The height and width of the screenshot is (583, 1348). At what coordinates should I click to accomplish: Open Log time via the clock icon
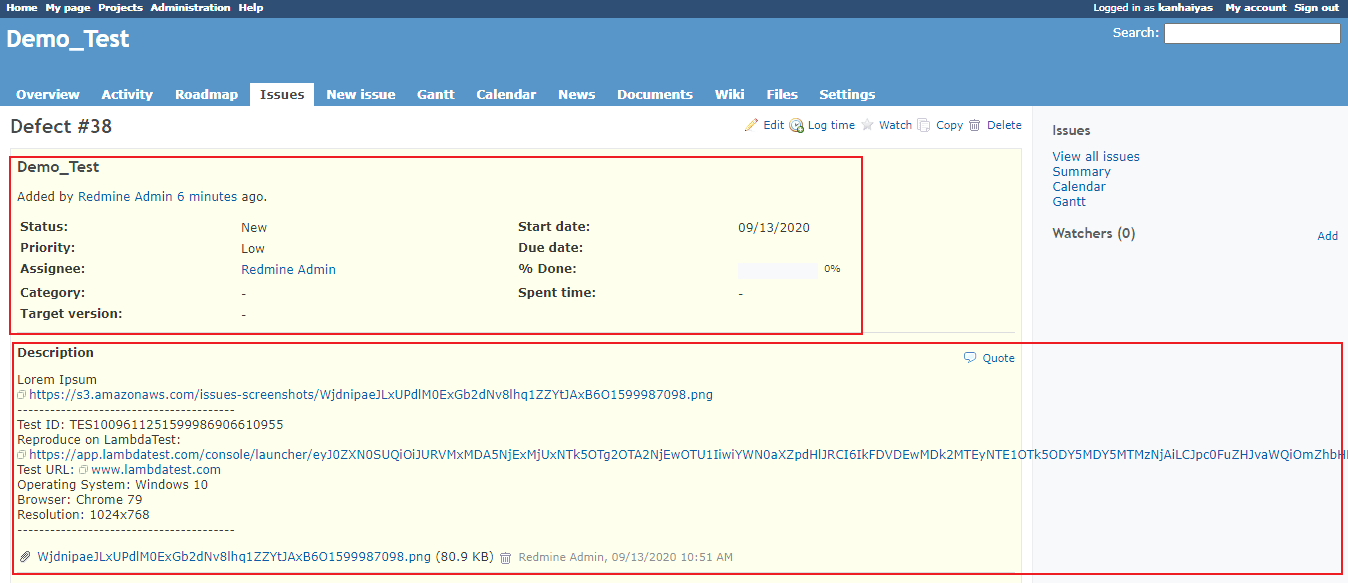click(796, 124)
